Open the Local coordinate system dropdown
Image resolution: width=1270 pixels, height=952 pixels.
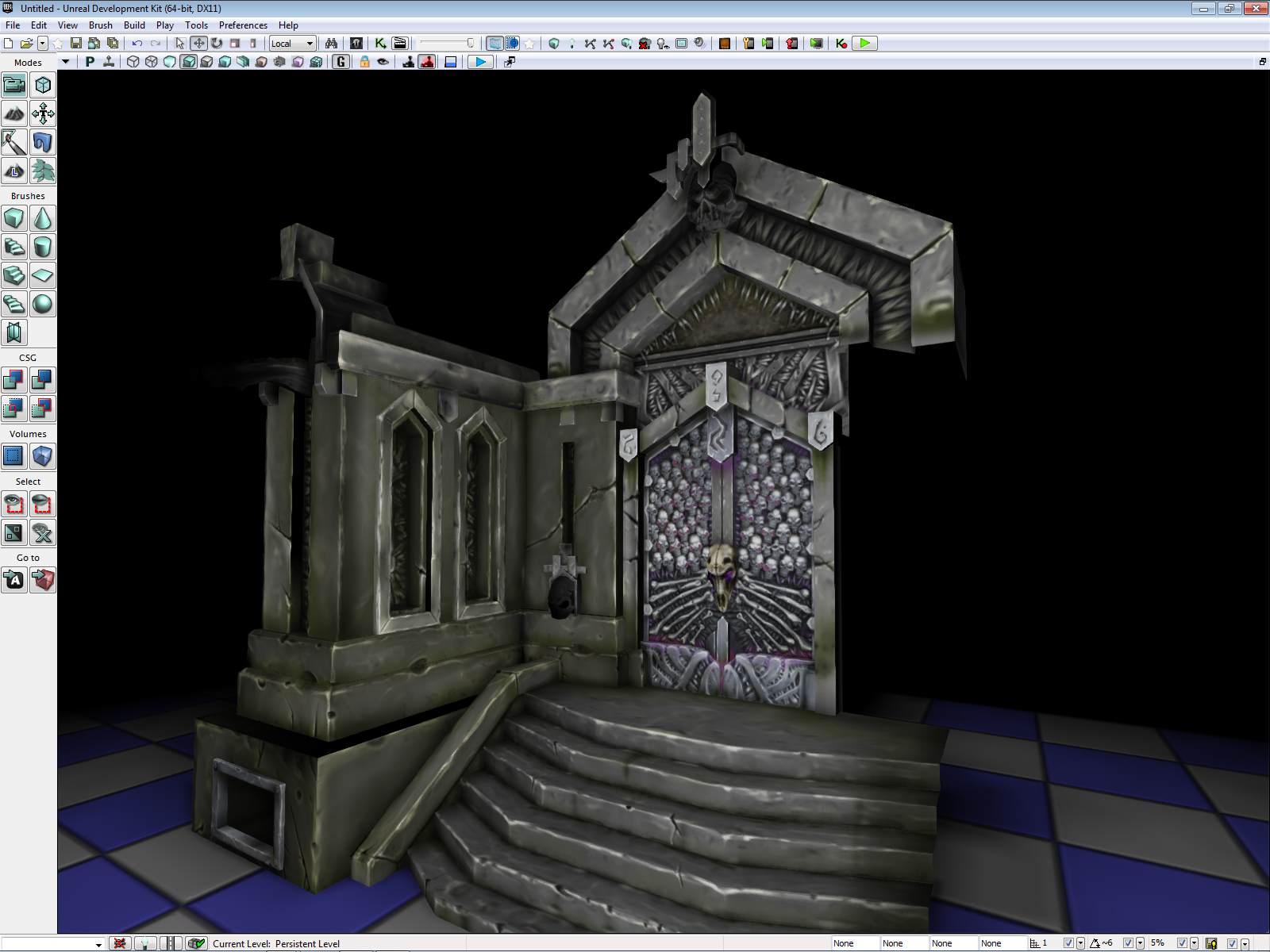292,44
